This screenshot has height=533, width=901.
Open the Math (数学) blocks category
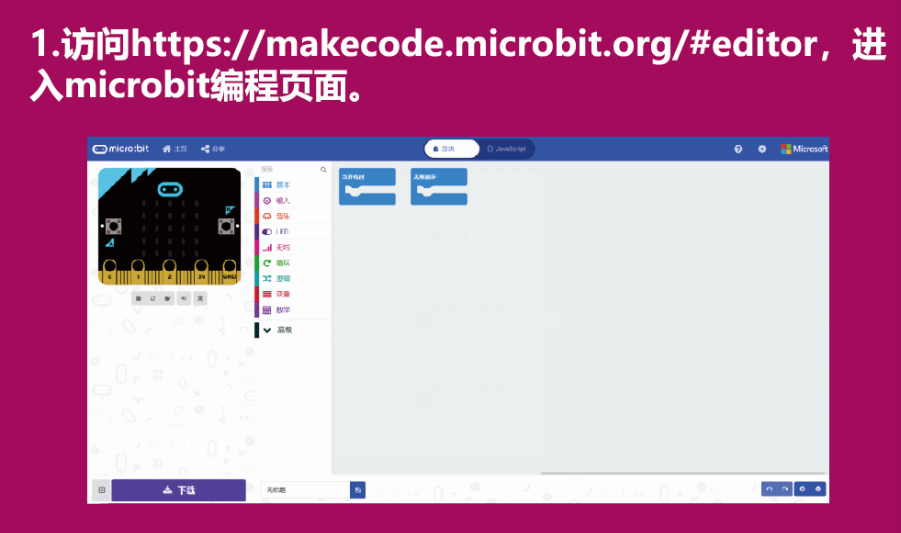click(x=293, y=310)
